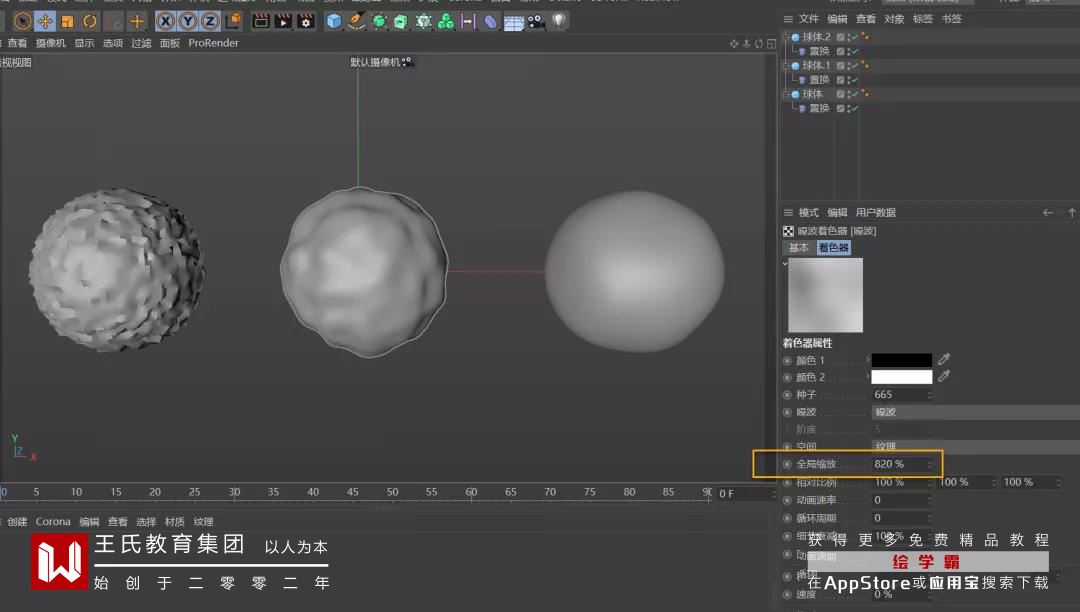1080x612 pixels.
Task: Open 颜色 1 black color swatch
Action: (x=902, y=360)
